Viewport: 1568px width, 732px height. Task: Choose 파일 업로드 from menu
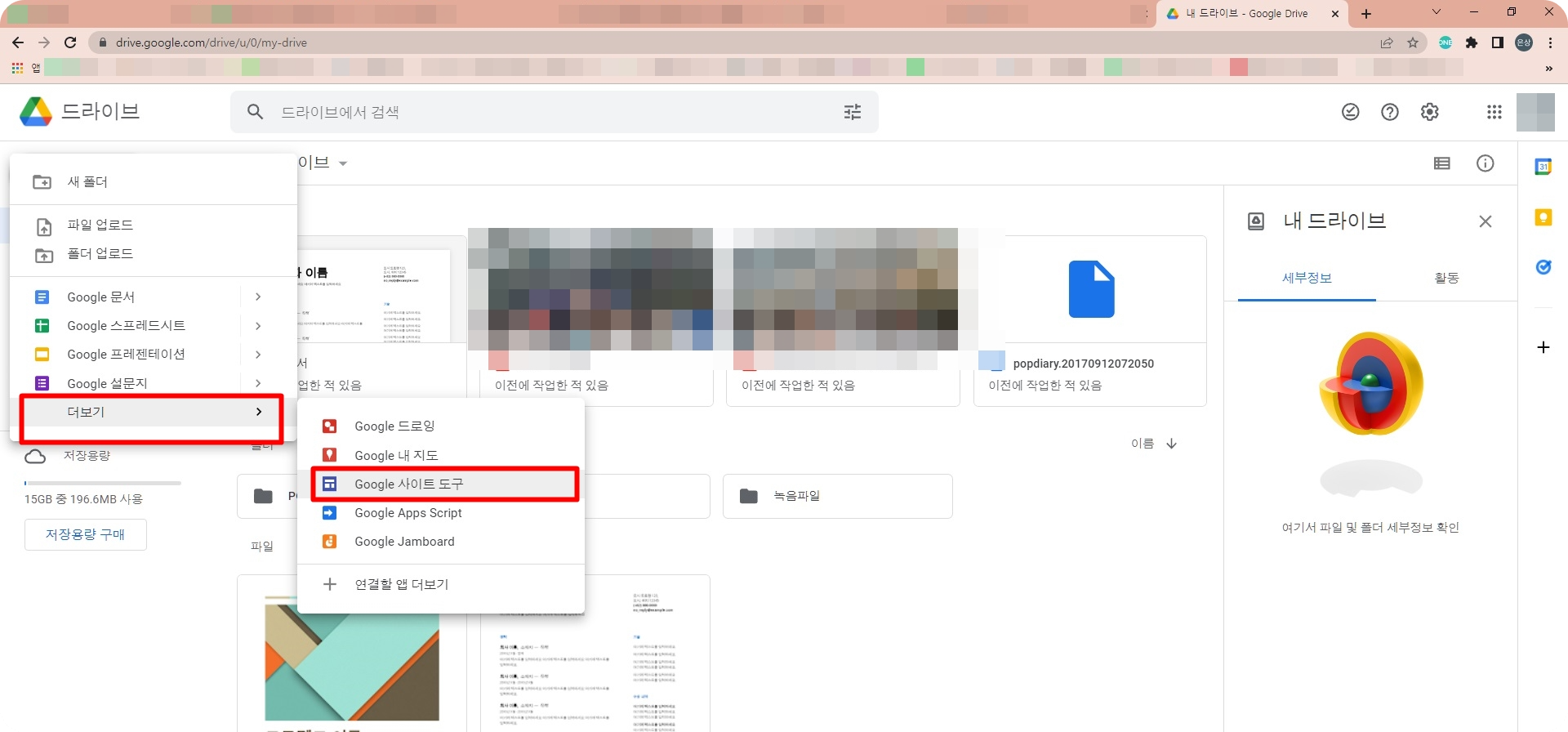tap(154, 225)
